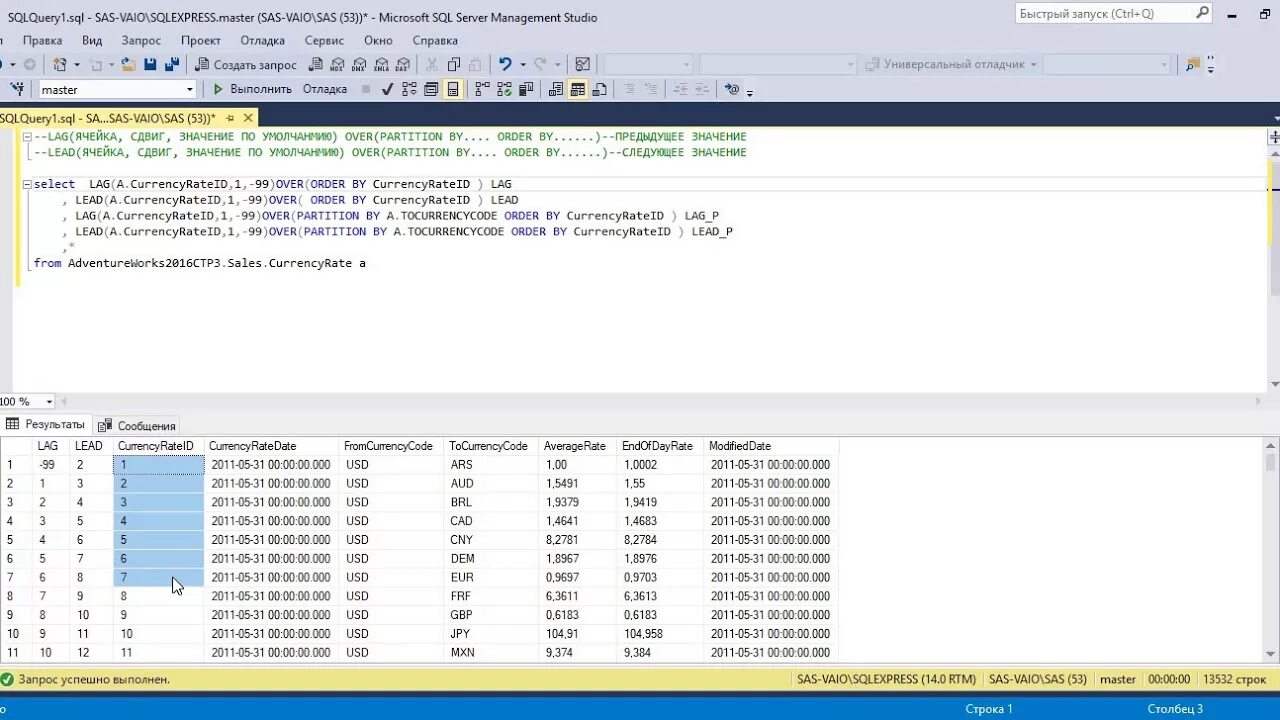
Task: Click the editor horizontal scrollbar
Action: pyautogui.click(x=660, y=401)
